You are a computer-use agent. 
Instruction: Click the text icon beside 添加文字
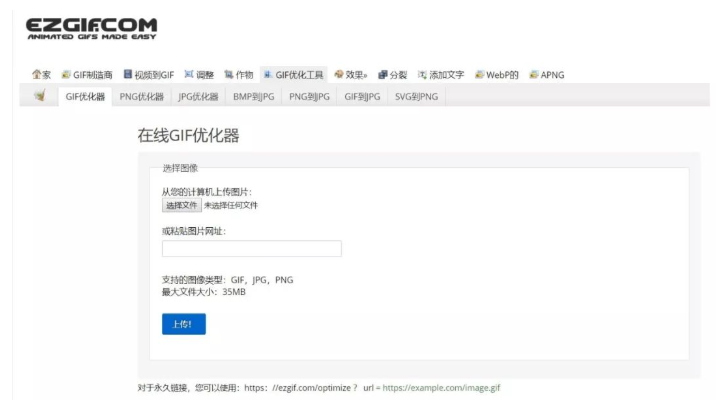click(422, 74)
